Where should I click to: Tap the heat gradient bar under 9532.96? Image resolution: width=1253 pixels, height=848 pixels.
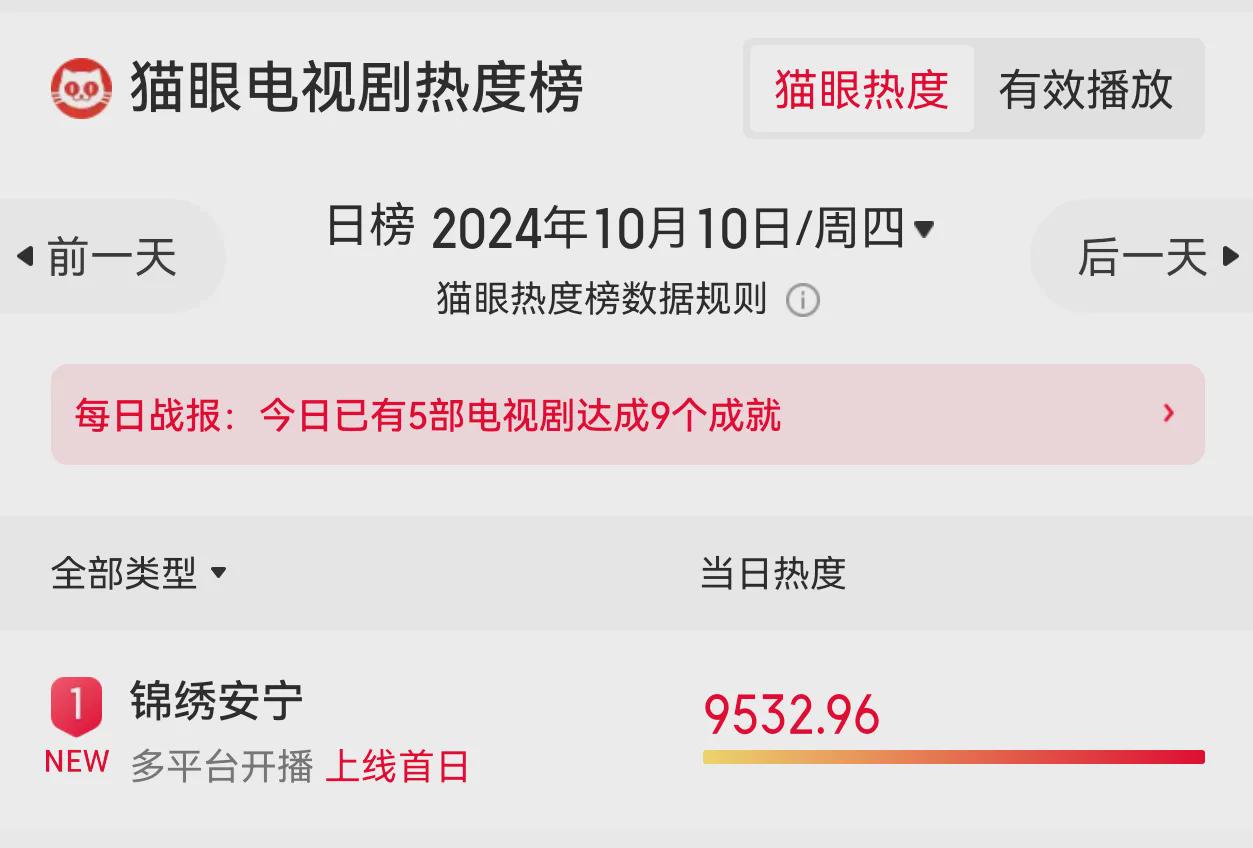[x=953, y=757]
